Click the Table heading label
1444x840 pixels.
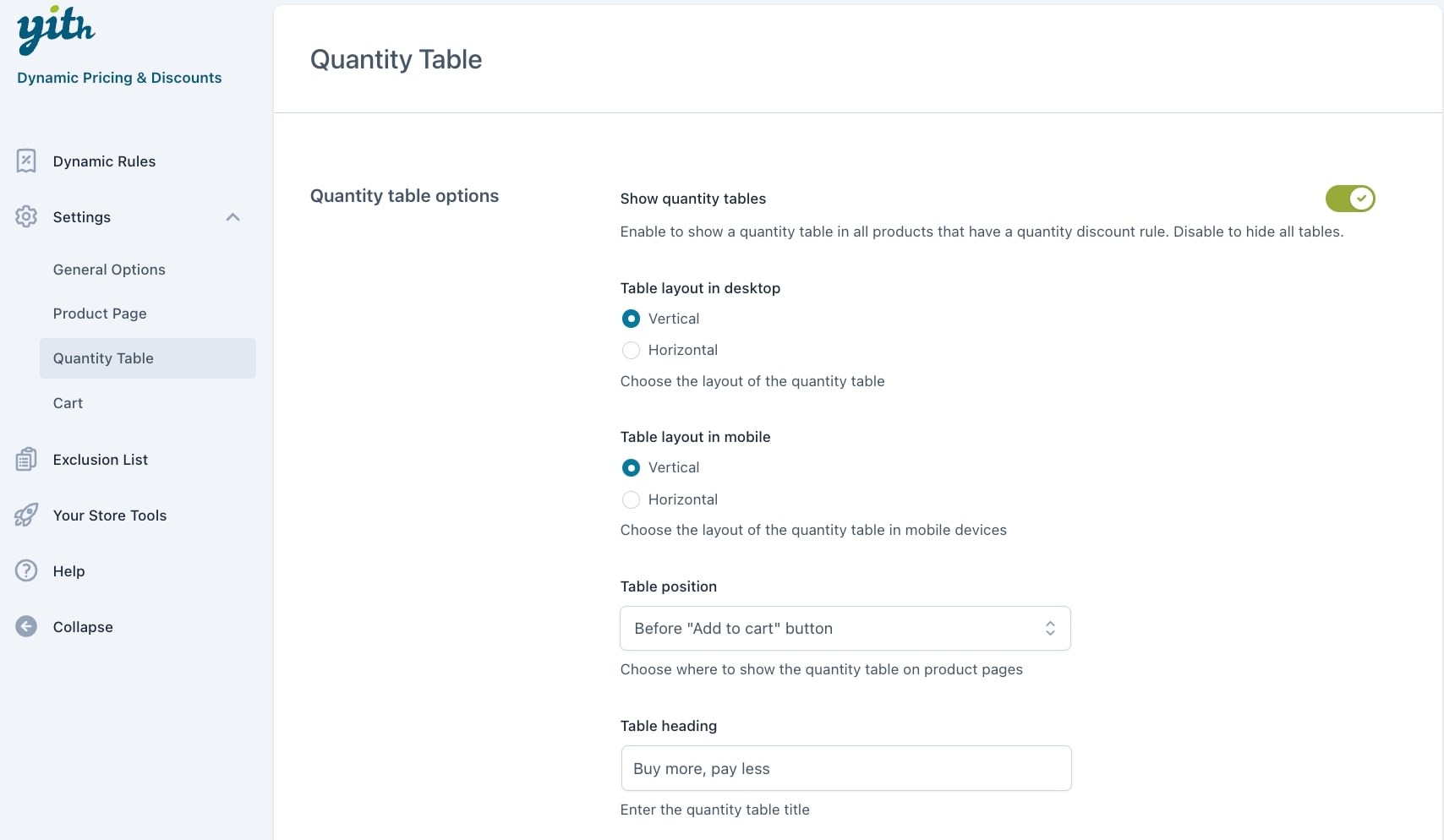pyautogui.click(x=669, y=726)
